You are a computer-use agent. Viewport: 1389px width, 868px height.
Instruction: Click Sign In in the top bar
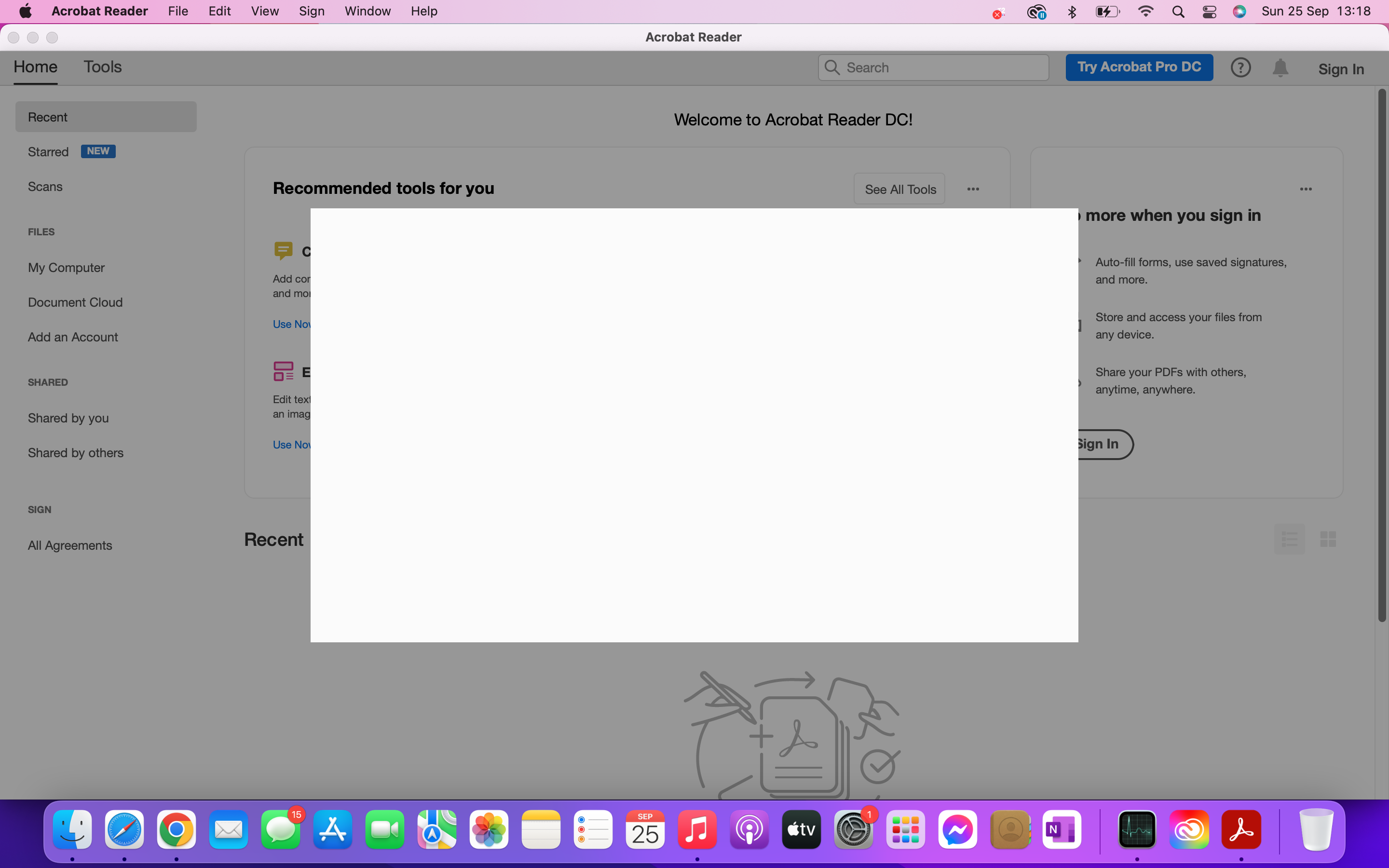1341,69
